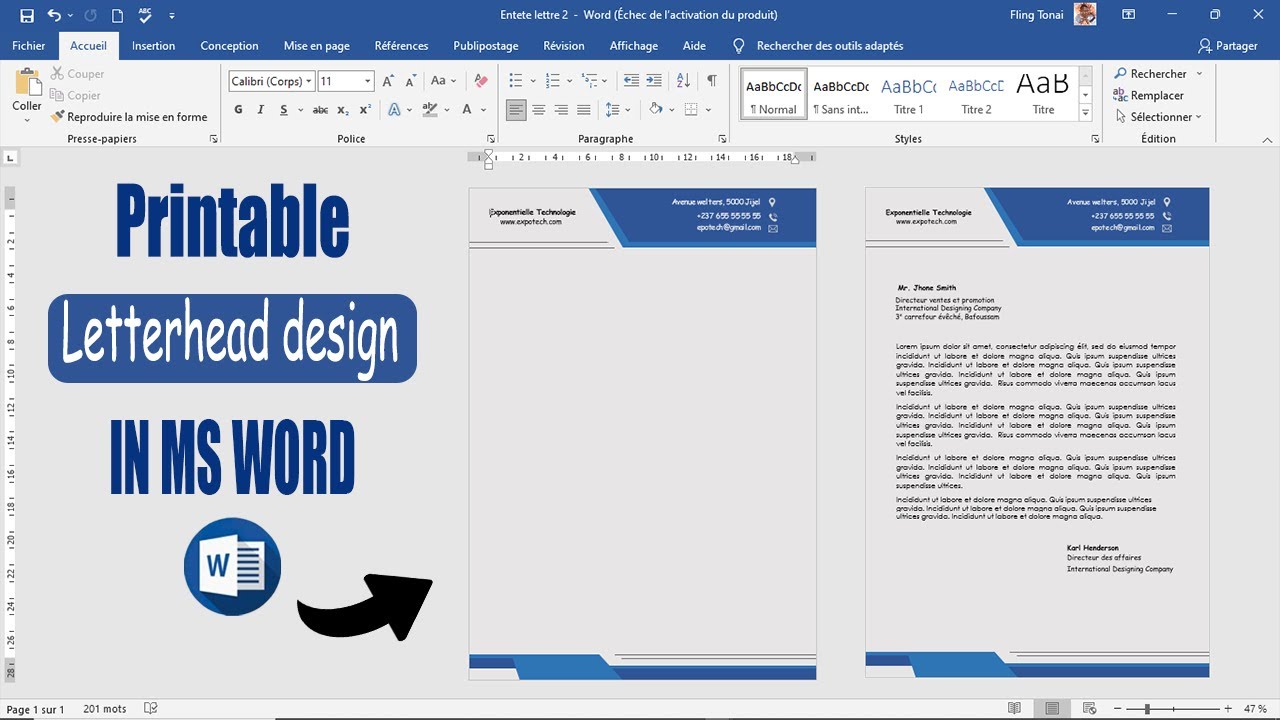Click the Partager share button
1280x720 pixels.
(1228, 46)
